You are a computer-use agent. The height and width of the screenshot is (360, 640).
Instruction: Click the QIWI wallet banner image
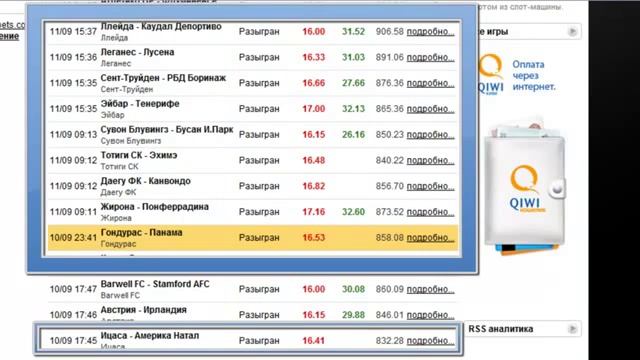tap(525, 187)
